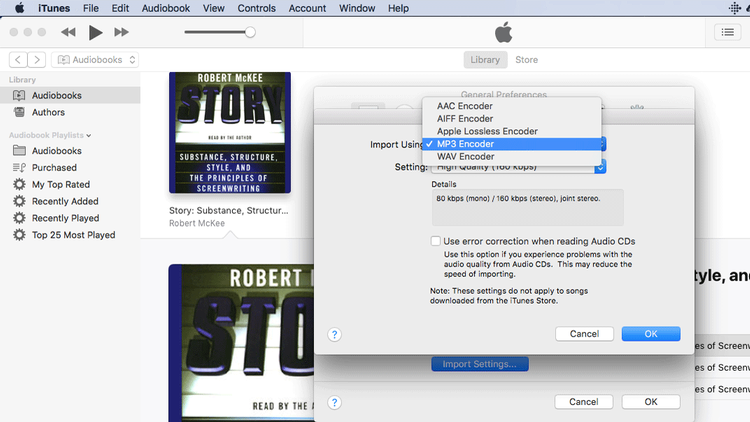The height and width of the screenshot is (422, 750).
Task: Open the iTunes menu
Action: pos(54,8)
